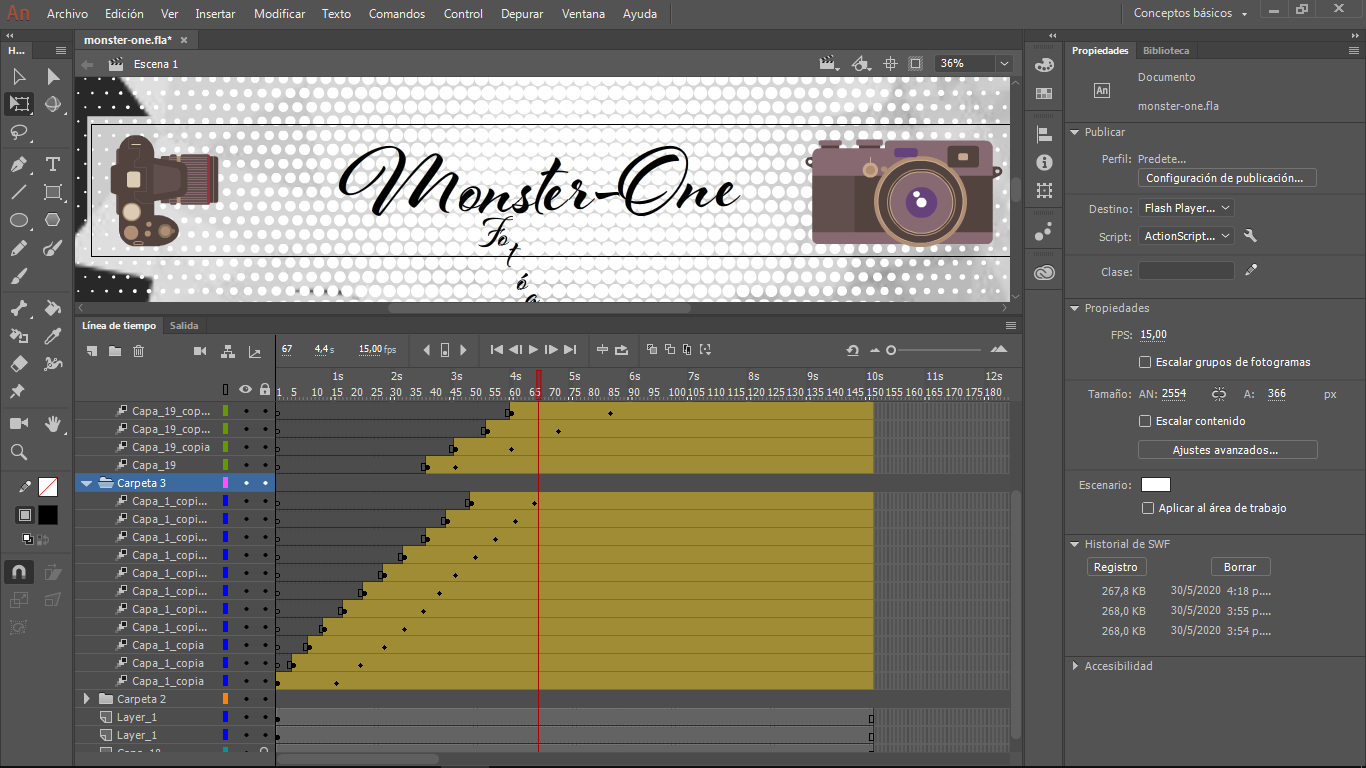Select the Selection arrow tool
Viewport: 1366px width, 768px height.
coord(19,76)
